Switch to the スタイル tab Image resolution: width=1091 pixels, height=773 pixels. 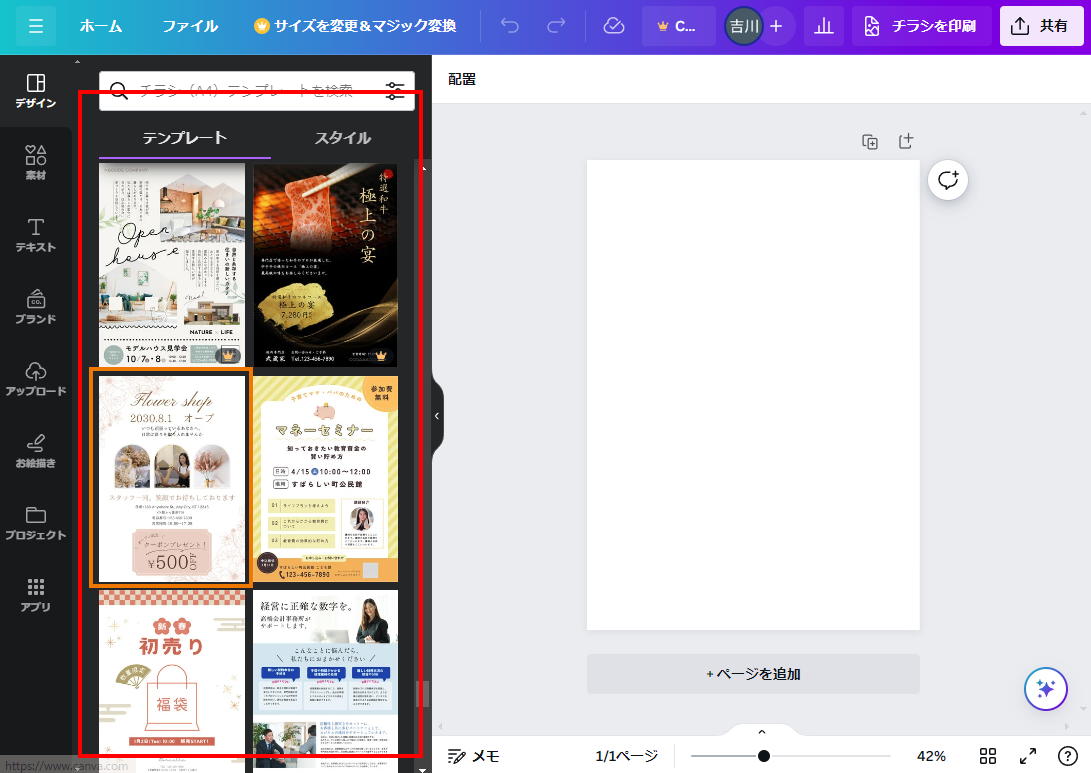343,138
